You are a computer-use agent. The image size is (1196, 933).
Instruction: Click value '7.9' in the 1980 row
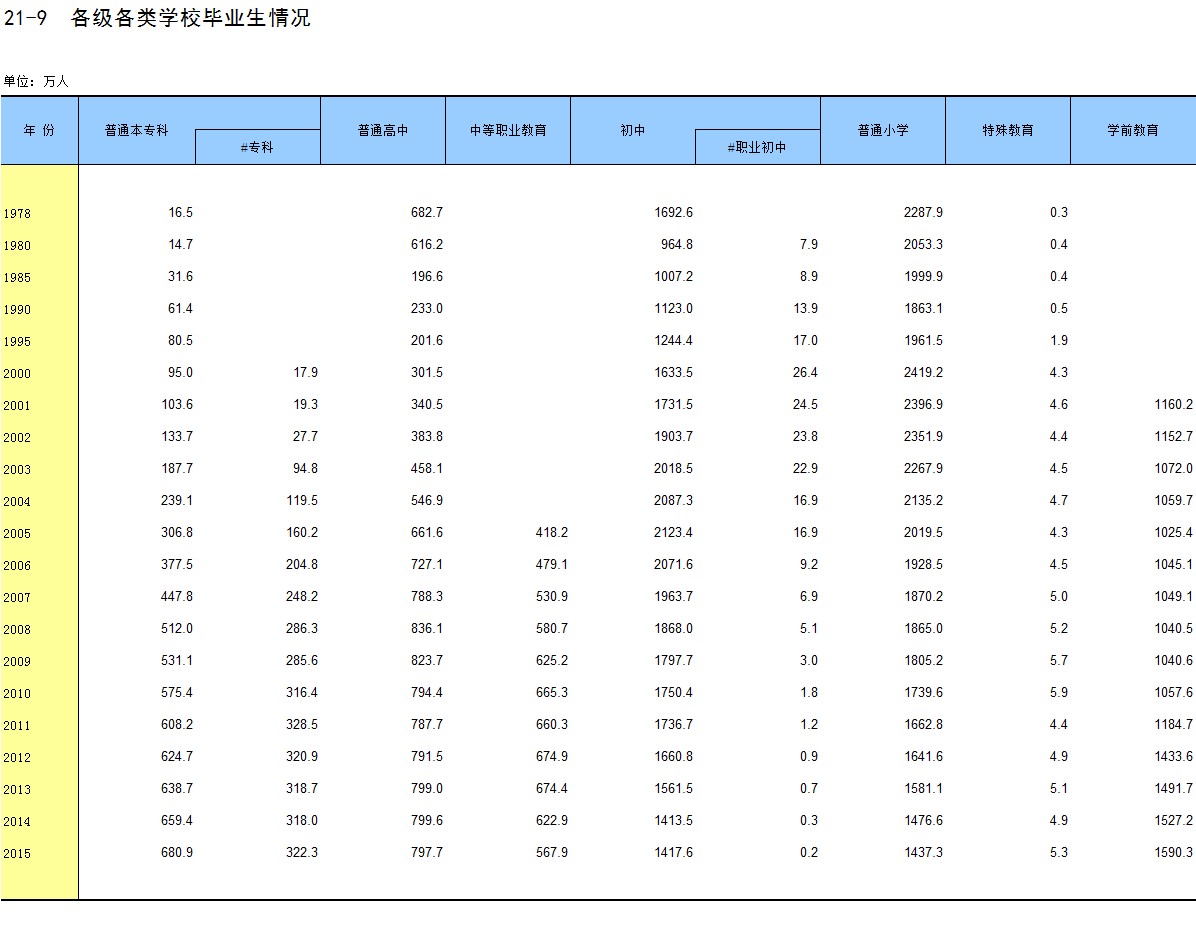[809, 245]
